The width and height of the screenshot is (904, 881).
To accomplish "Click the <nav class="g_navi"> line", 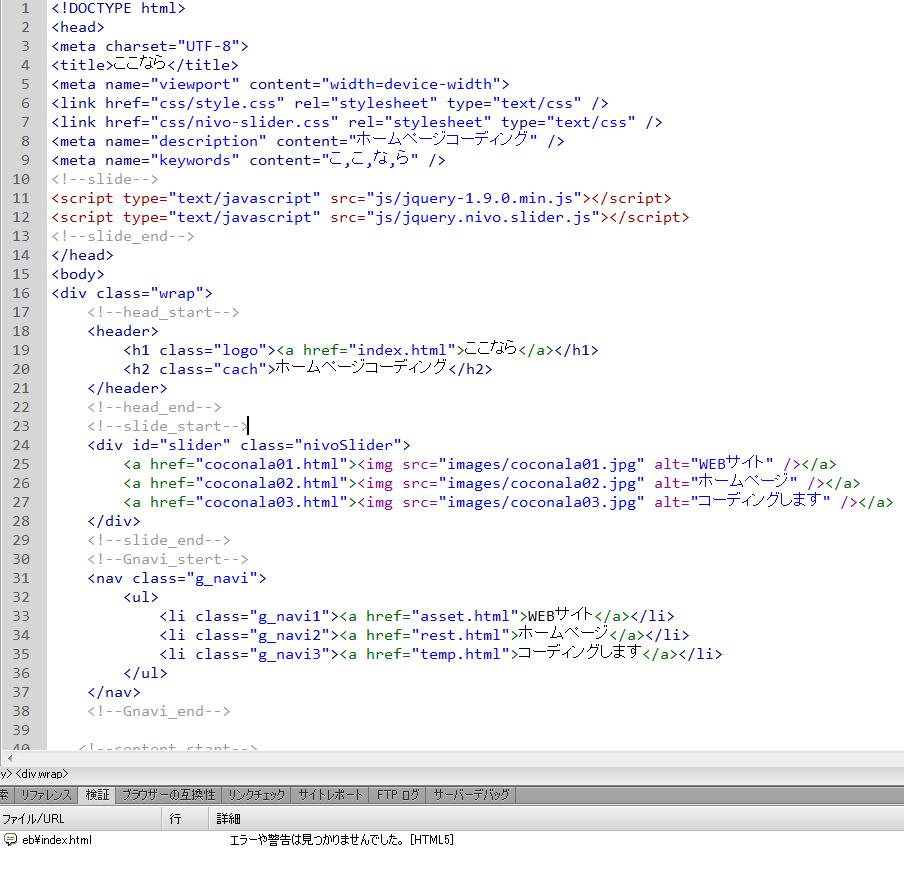I will click(177, 579).
